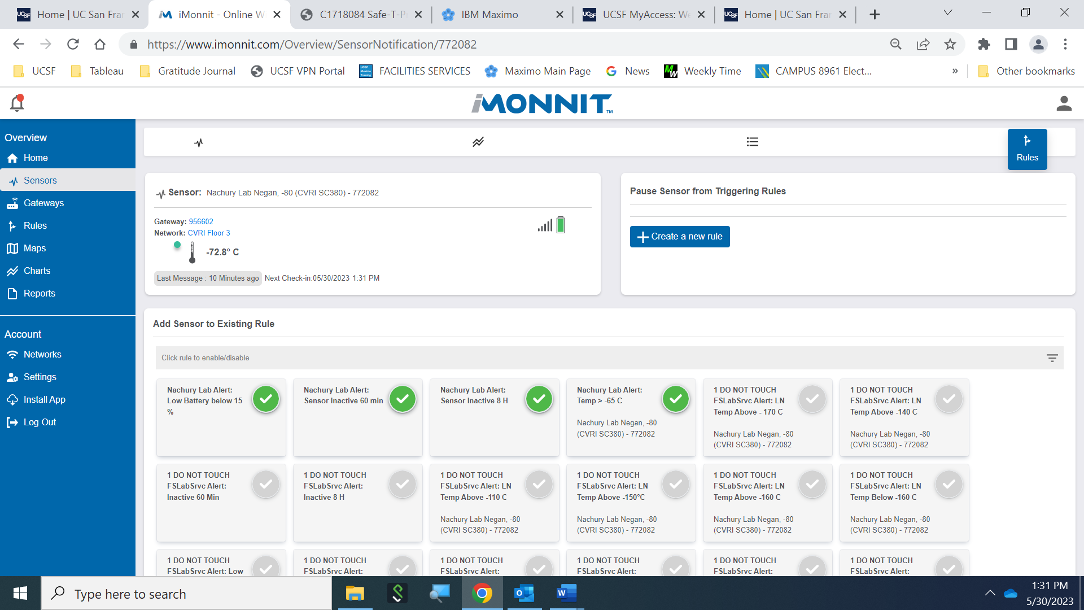
Task: Open the list view icon in toolbar
Action: [752, 142]
